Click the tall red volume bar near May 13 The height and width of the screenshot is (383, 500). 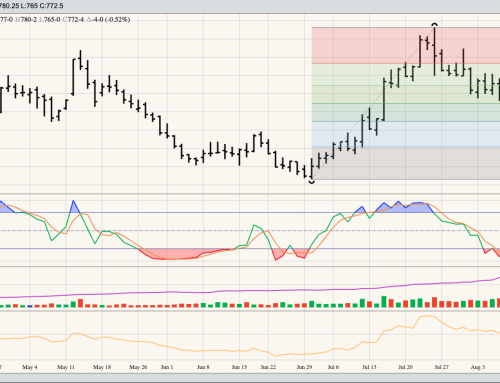coord(80,303)
